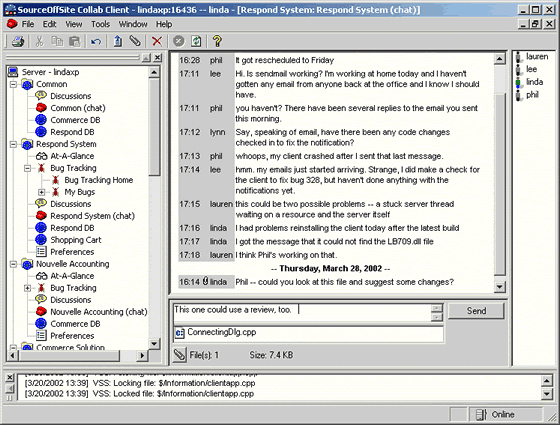Click the tree panel scroll right arrow
This screenshot has width=560, height=425.
tap(142, 356)
